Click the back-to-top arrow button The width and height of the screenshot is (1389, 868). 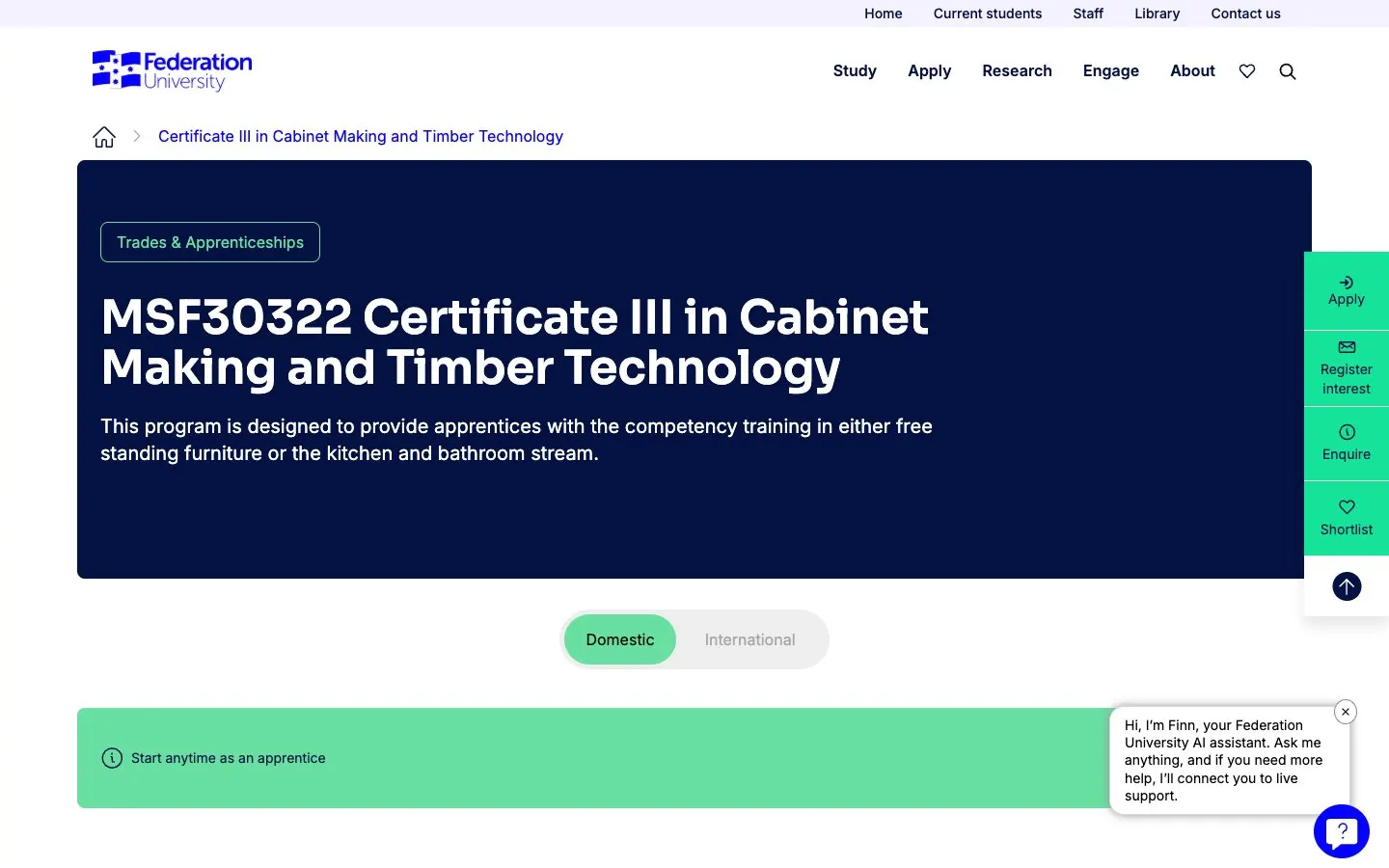(x=1347, y=586)
